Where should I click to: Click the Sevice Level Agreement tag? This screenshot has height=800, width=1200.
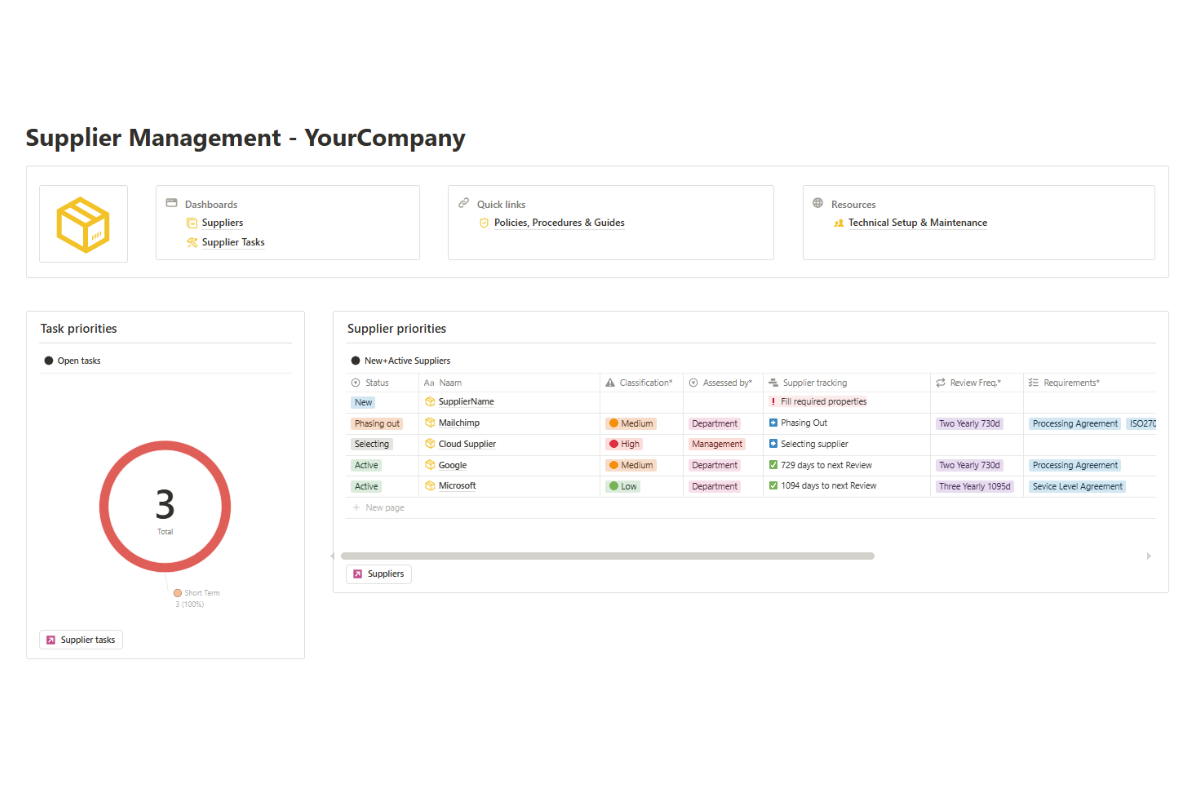[1078, 486]
